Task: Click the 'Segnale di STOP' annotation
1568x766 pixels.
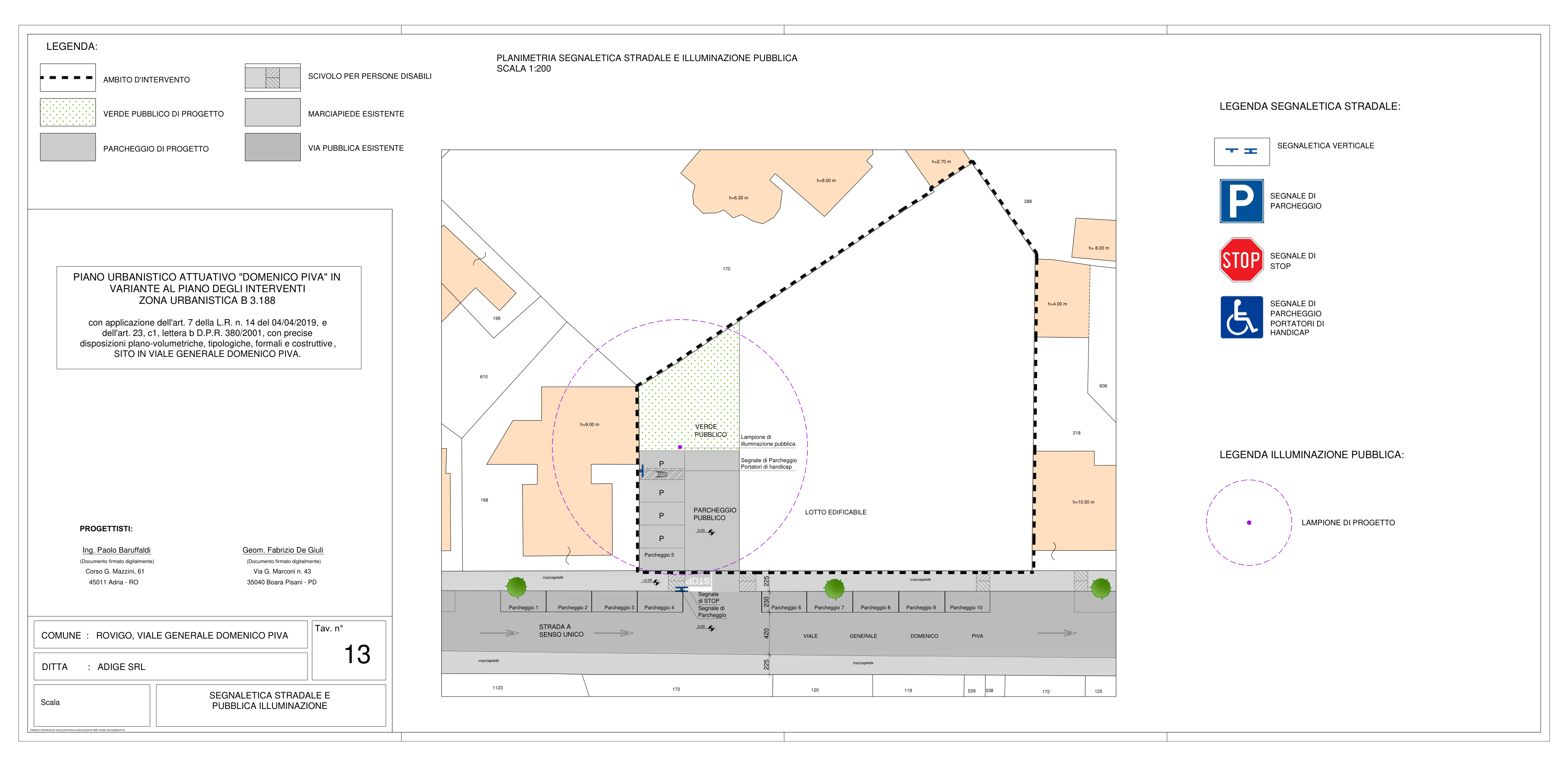Action: point(709,598)
